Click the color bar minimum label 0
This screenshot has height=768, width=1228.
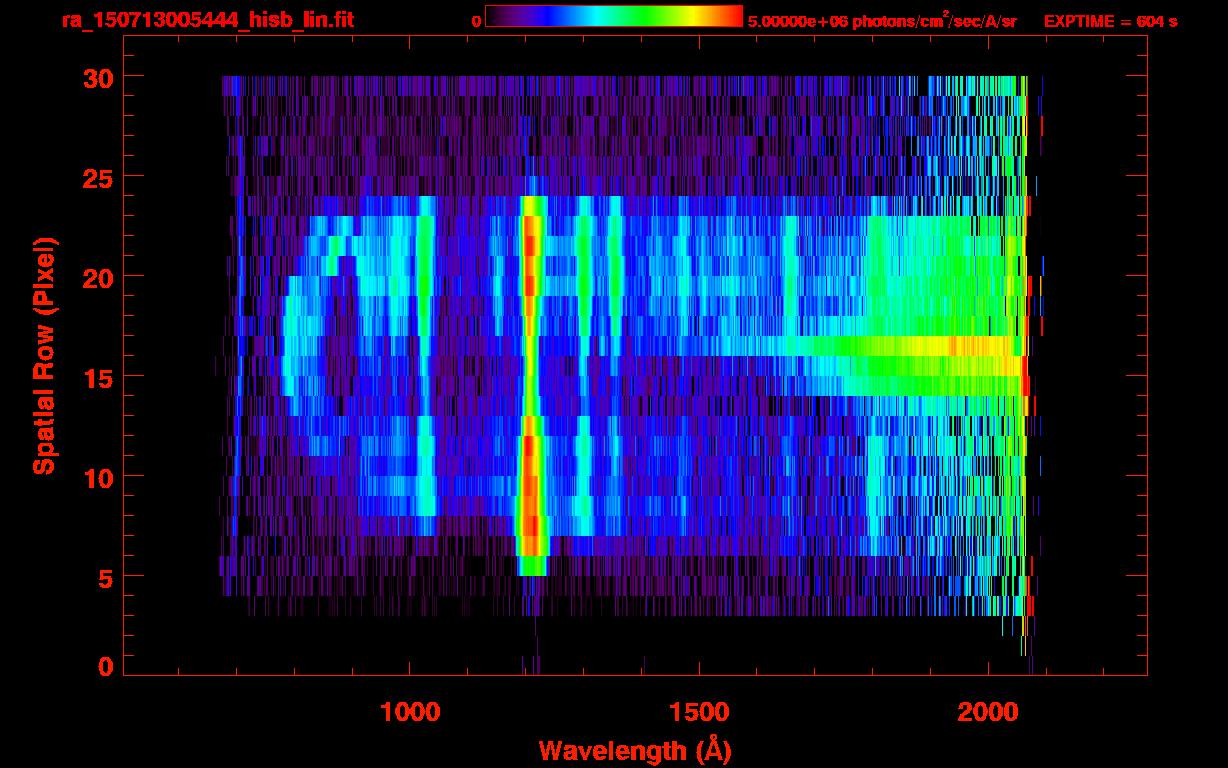[476, 21]
